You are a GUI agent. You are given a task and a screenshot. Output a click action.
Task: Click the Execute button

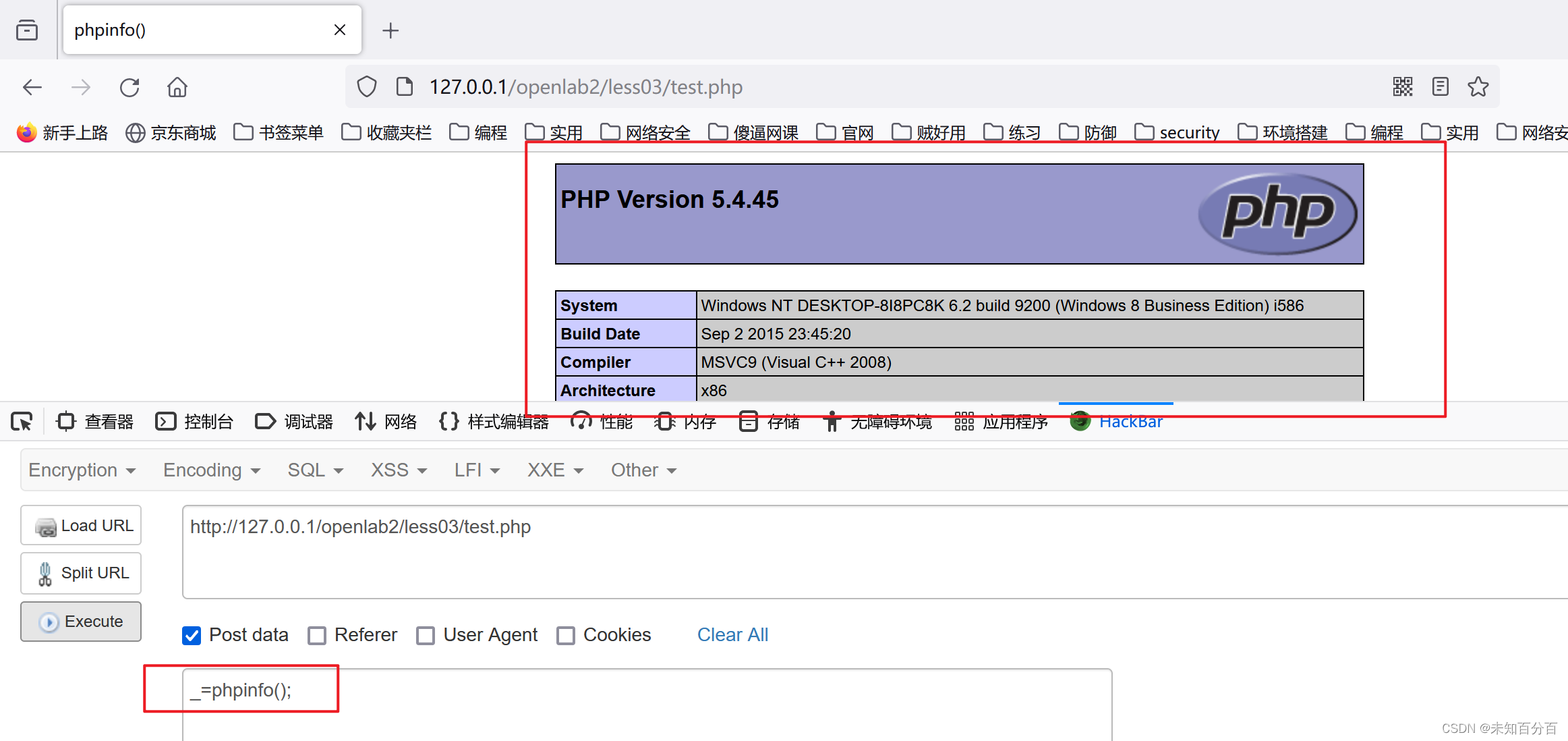point(81,622)
